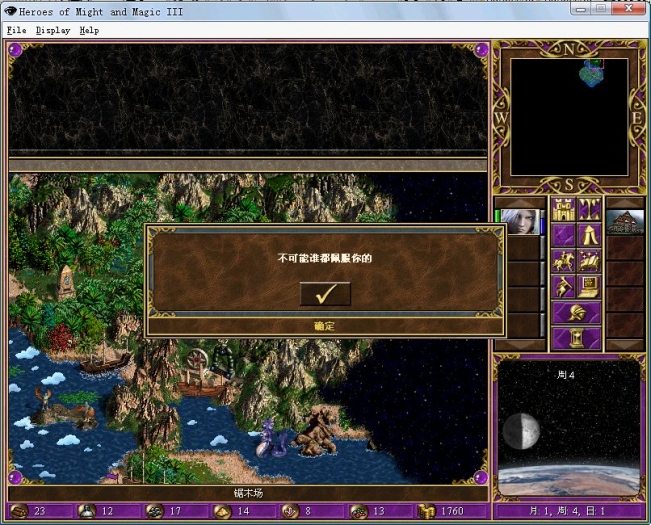This screenshot has height=525, width=651.
Task: Click the mercury resource icon
Action: point(87,511)
